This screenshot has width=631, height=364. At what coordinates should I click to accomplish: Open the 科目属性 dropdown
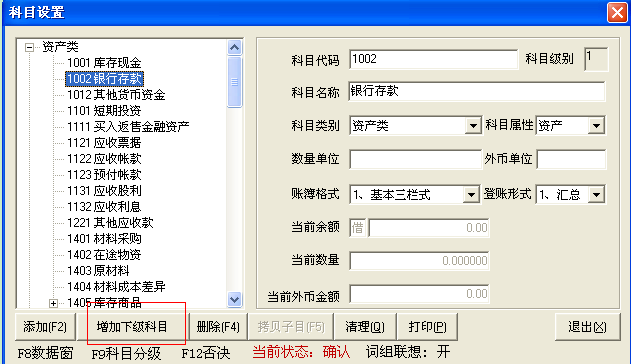point(596,126)
